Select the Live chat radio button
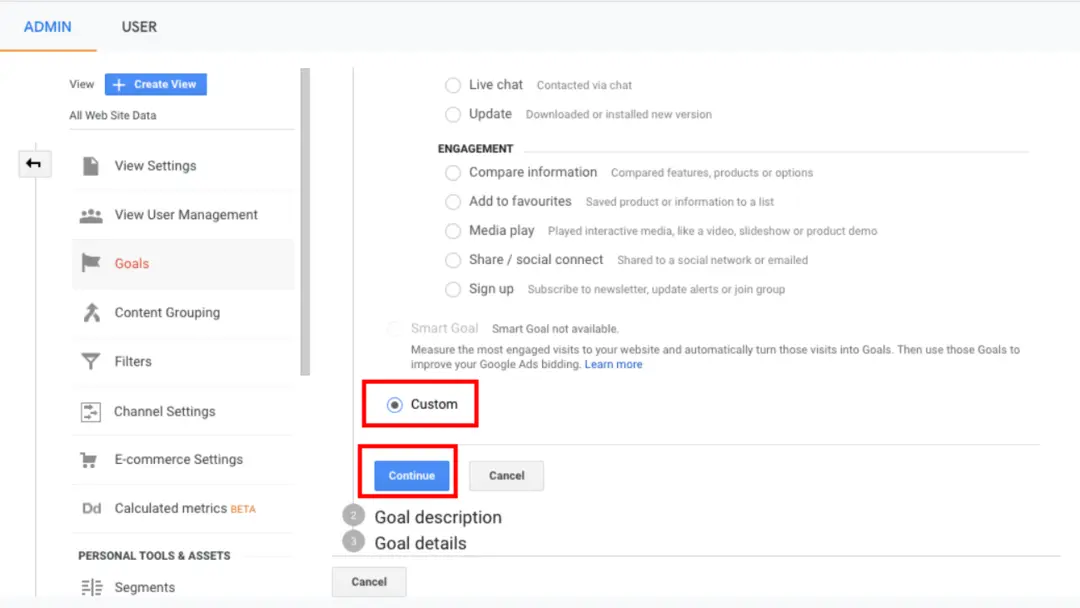The image size is (1080, 608). click(453, 85)
